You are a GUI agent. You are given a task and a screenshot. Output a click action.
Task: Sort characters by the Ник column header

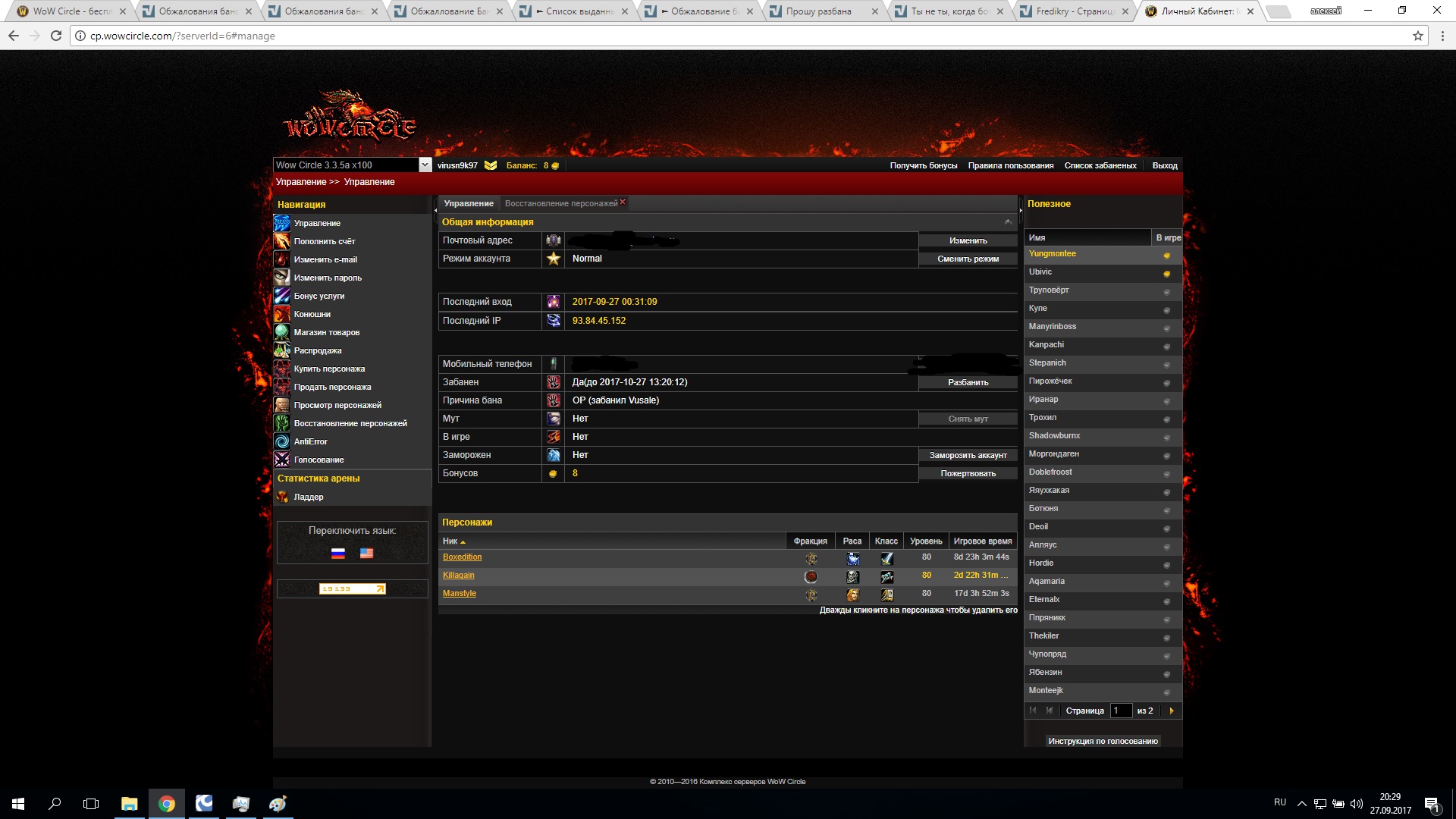[x=450, y=541]
